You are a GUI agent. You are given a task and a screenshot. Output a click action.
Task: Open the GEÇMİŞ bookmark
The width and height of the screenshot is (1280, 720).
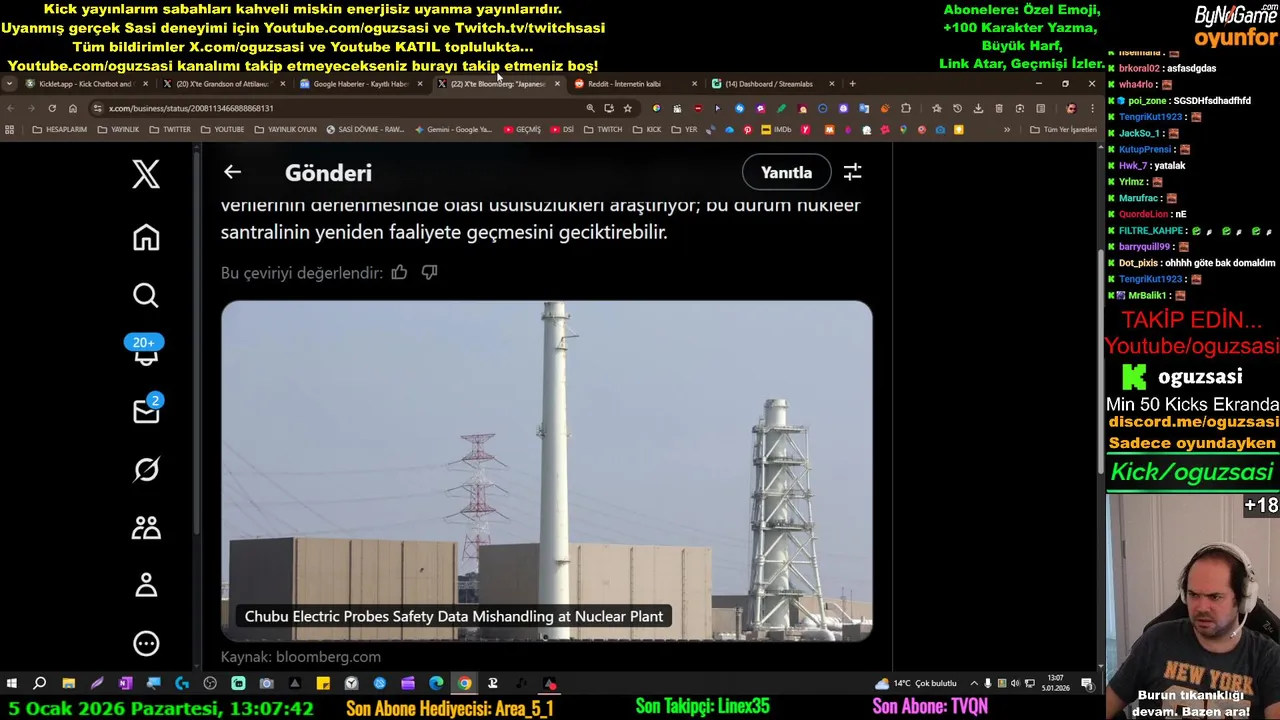522,130
